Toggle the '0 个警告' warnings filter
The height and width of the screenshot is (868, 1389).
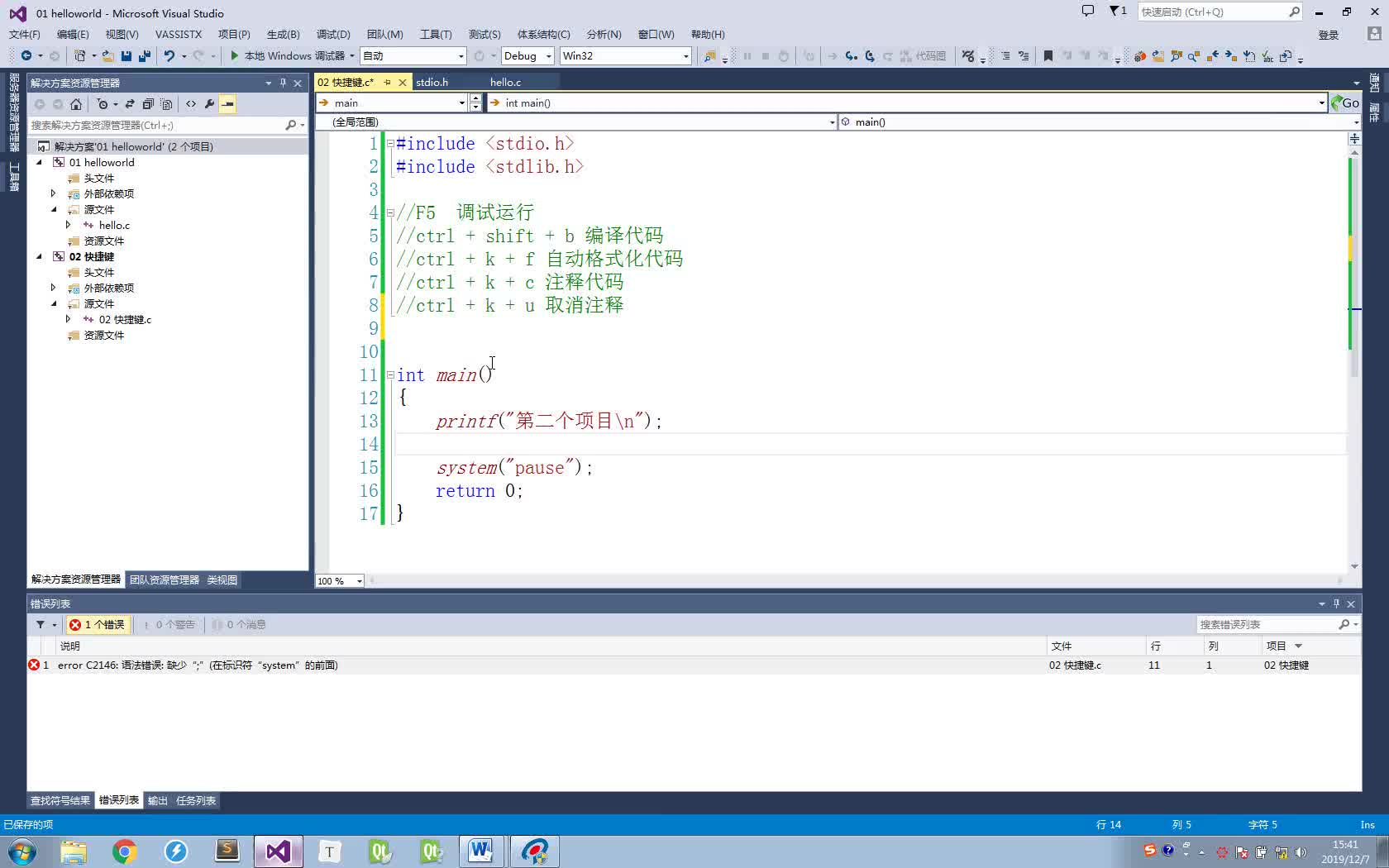coord(169,624)
